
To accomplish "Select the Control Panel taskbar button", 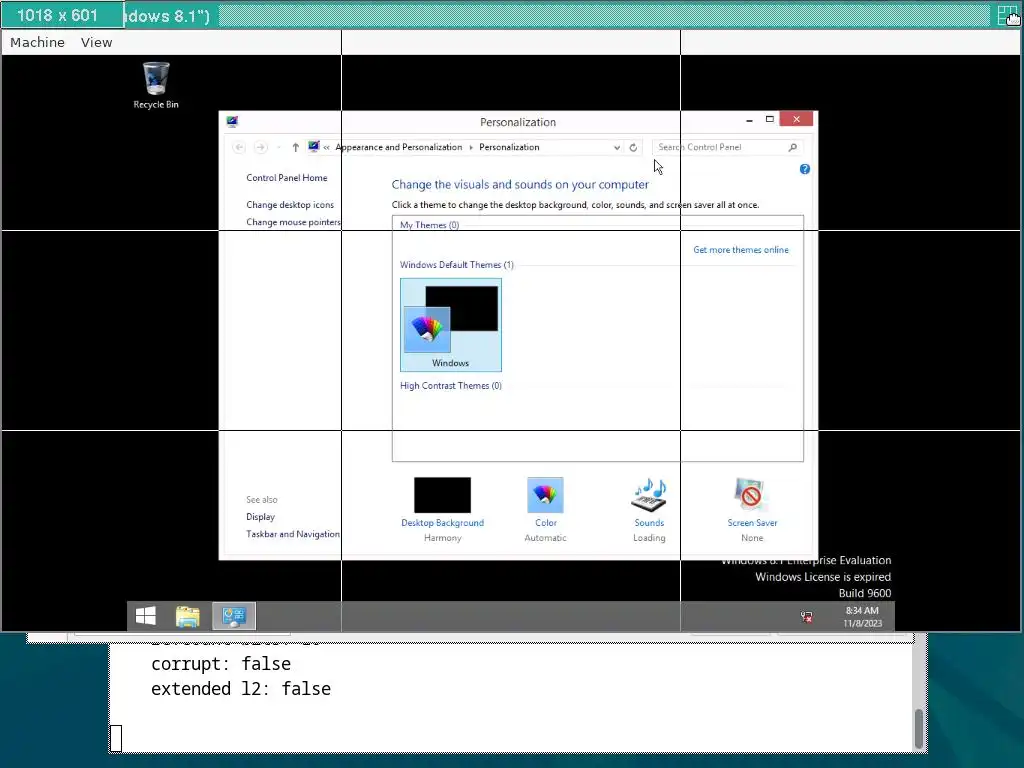I will (x=234, y=616).
